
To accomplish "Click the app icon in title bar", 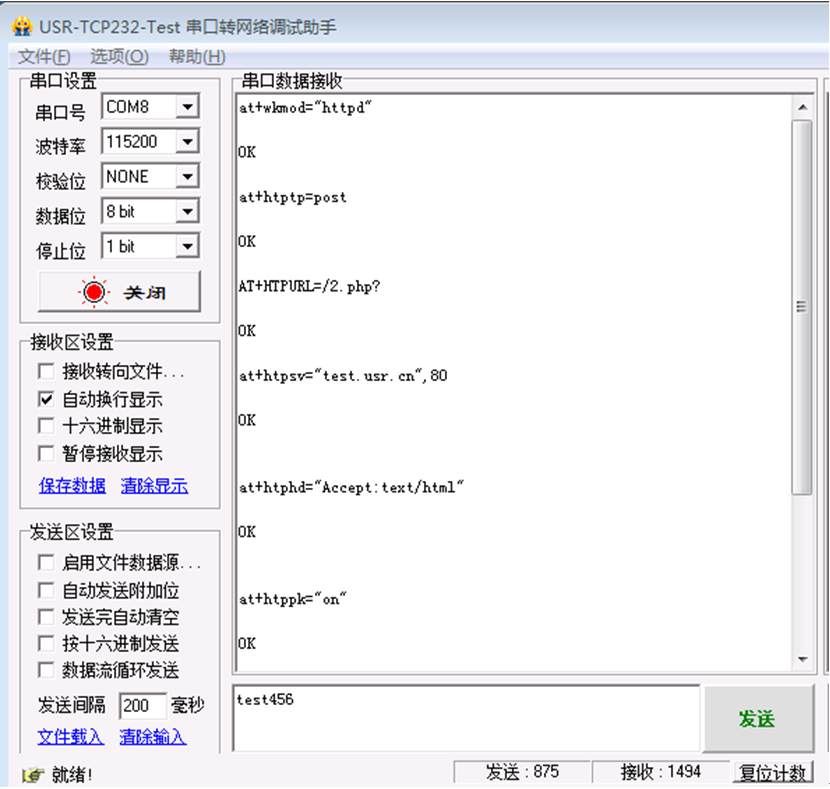I will 22,26.
